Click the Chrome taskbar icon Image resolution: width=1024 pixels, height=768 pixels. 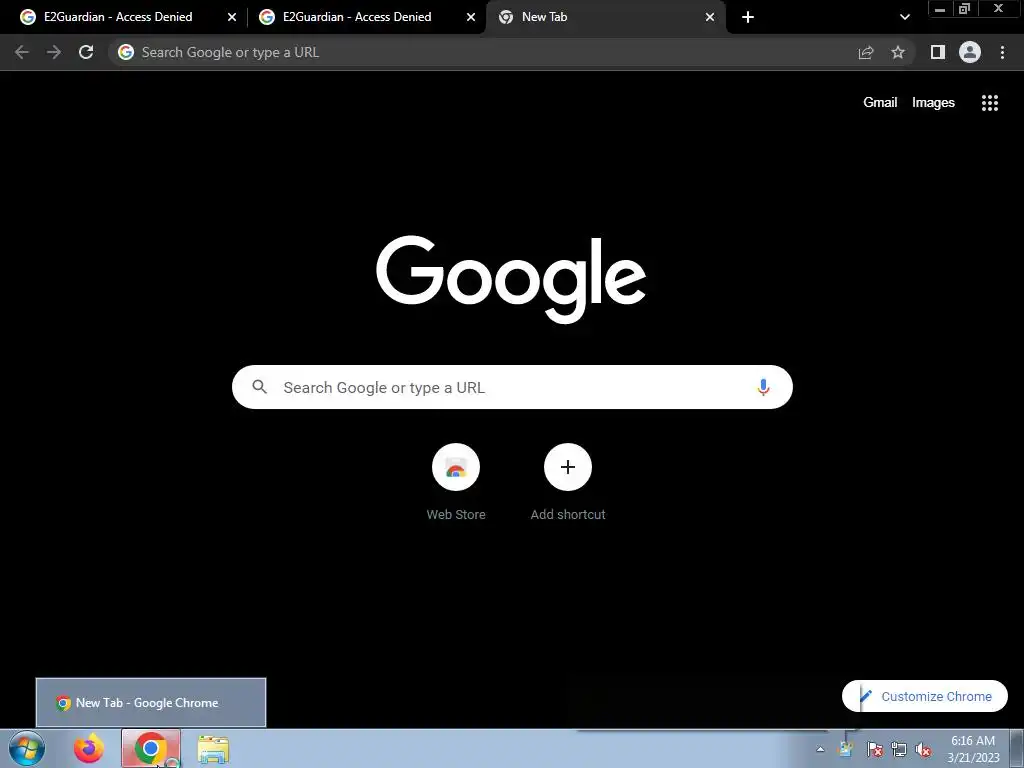pos(151,748)
